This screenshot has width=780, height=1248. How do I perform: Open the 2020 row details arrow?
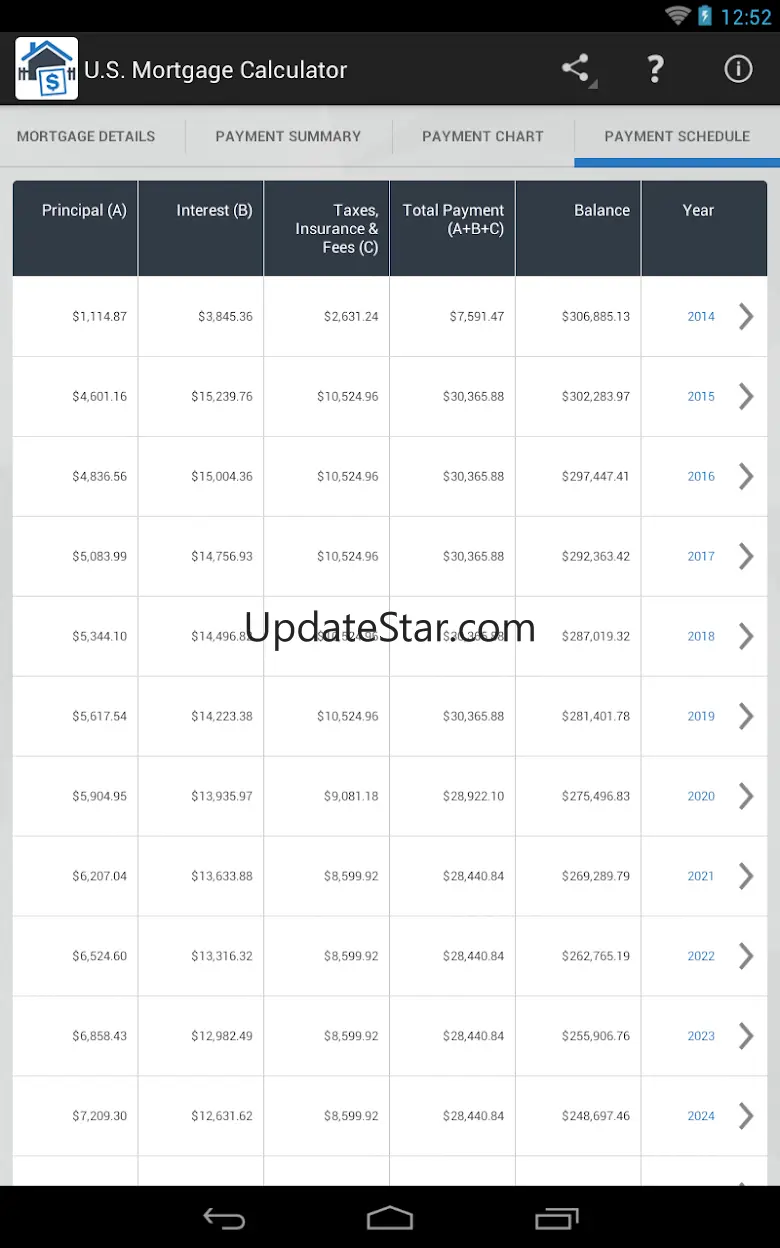746,796
